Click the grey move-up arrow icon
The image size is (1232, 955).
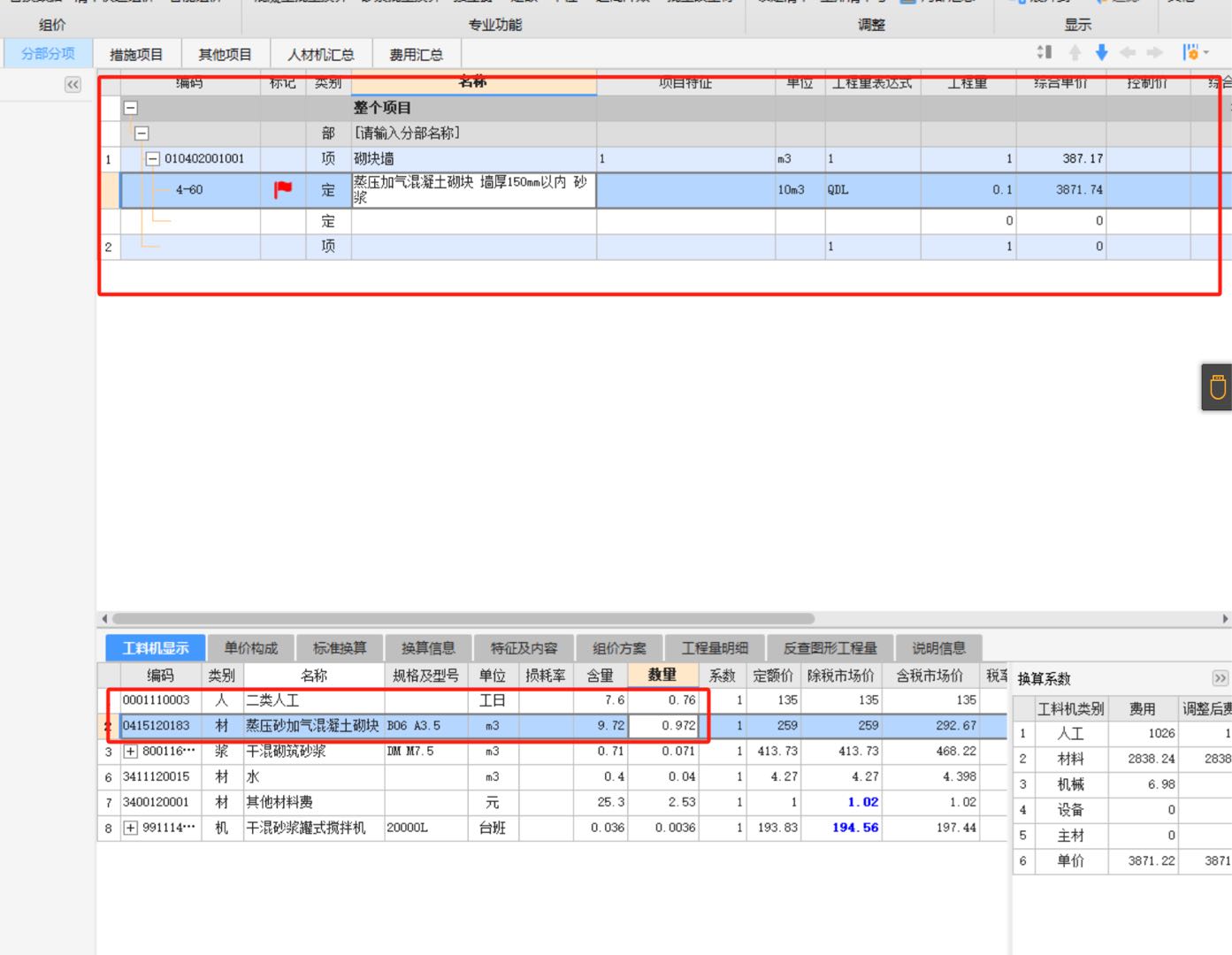coord(1075,52)
